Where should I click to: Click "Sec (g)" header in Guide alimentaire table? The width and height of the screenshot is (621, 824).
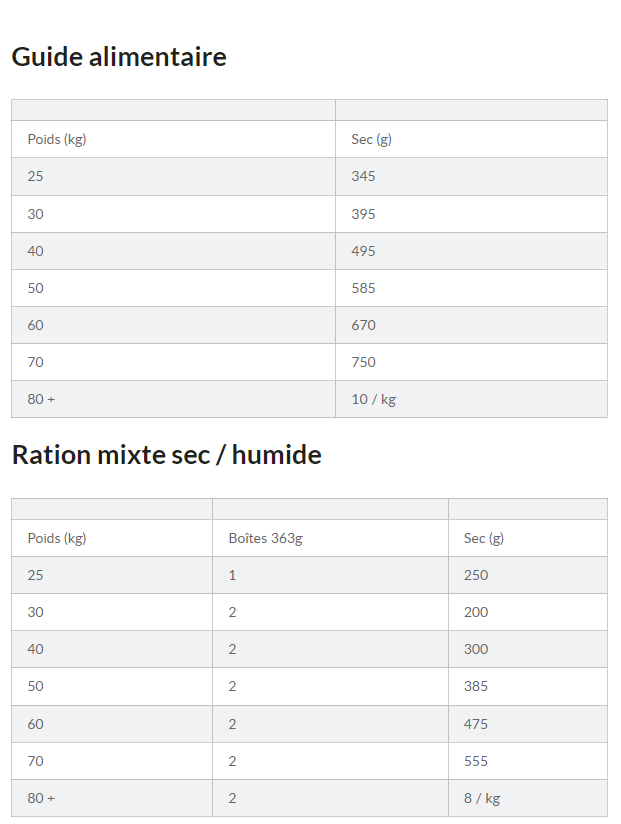(x=371, y=139)
